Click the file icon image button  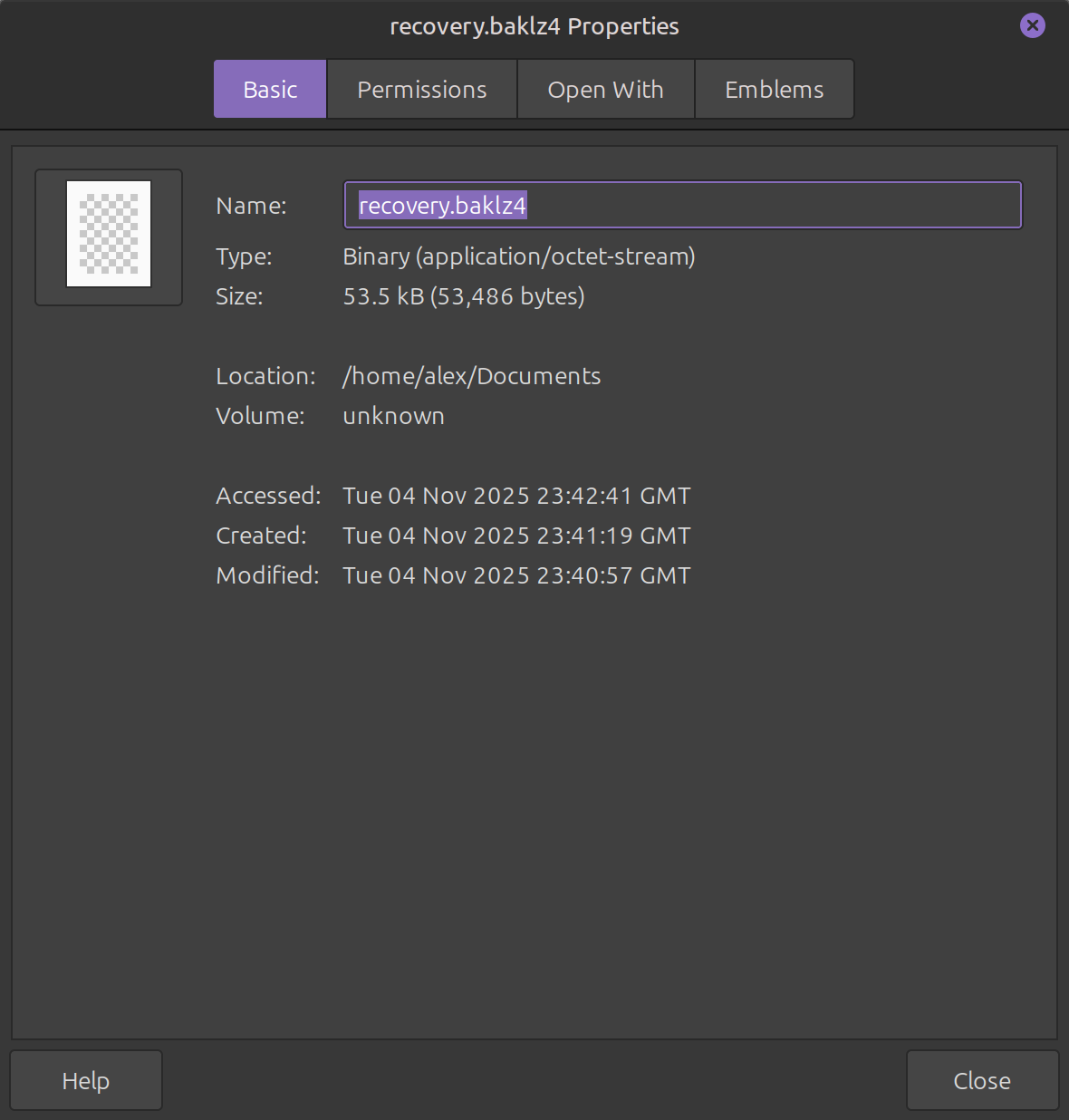pyautogui.click(x=109, y=237)
